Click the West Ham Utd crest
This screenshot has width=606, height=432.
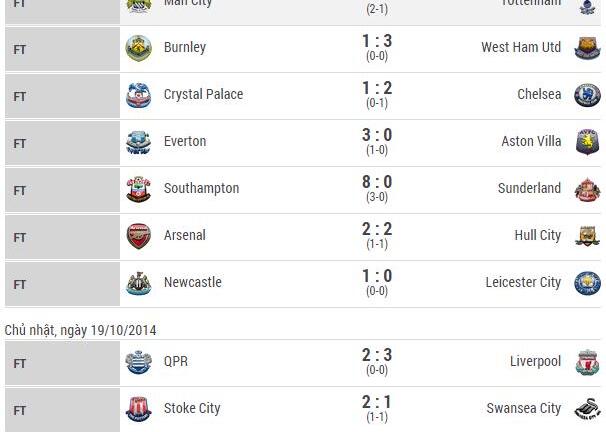pos(587,48)
